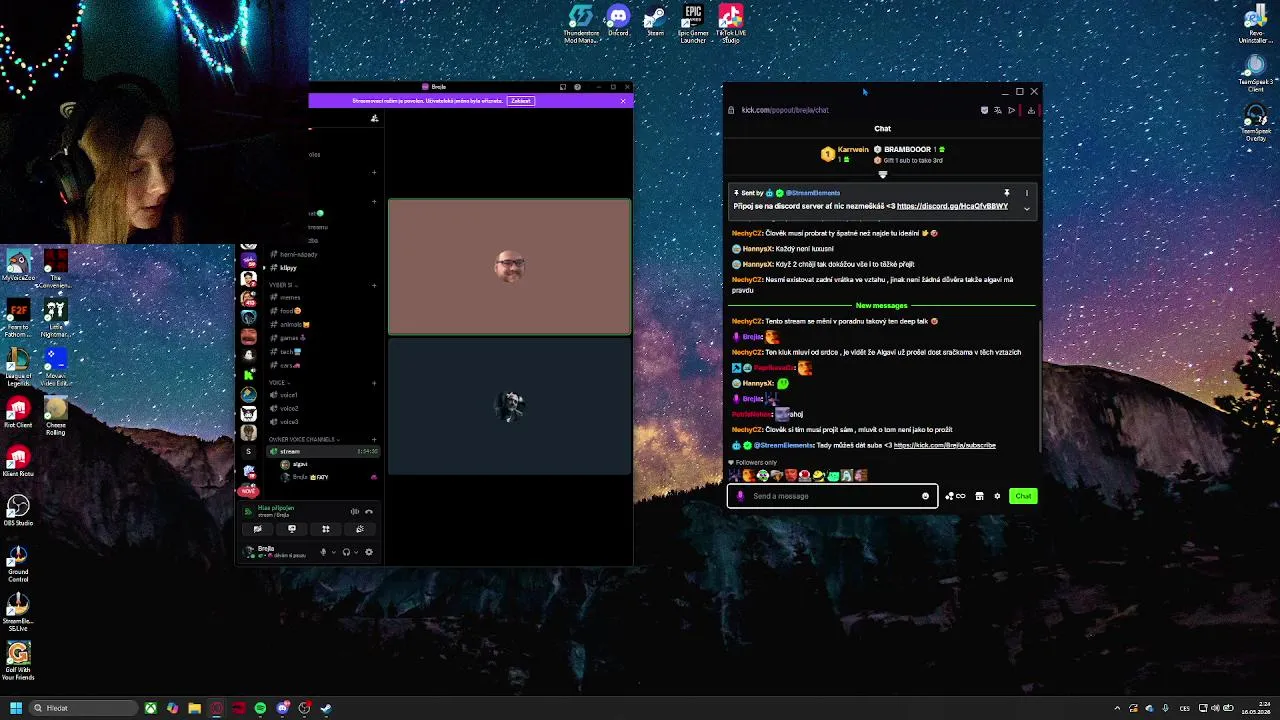Open the Kick chat shop icon
Screen dimensions: 1280x720
pos(979,496)
